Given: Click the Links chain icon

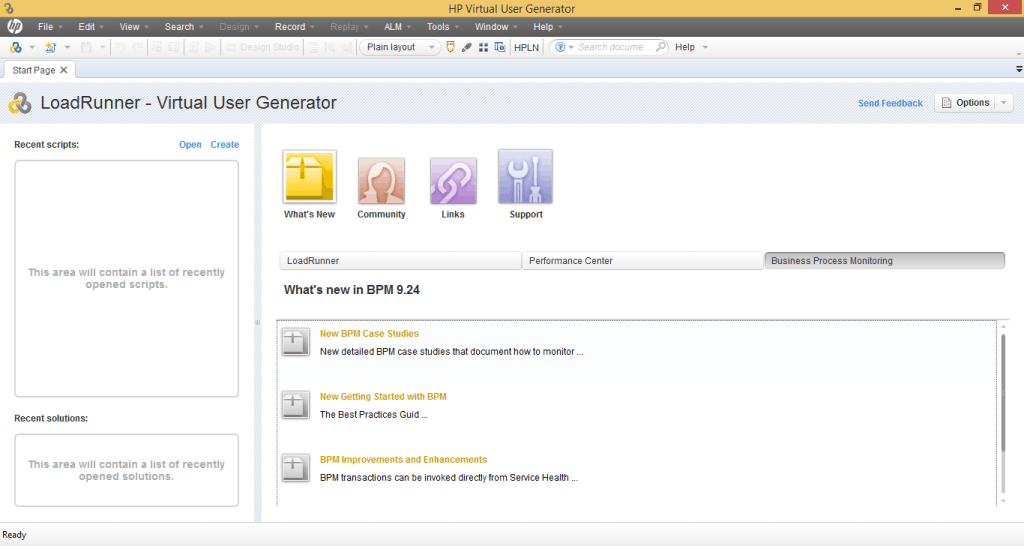Looking at the screenshot, I should (x=453, y=180).
